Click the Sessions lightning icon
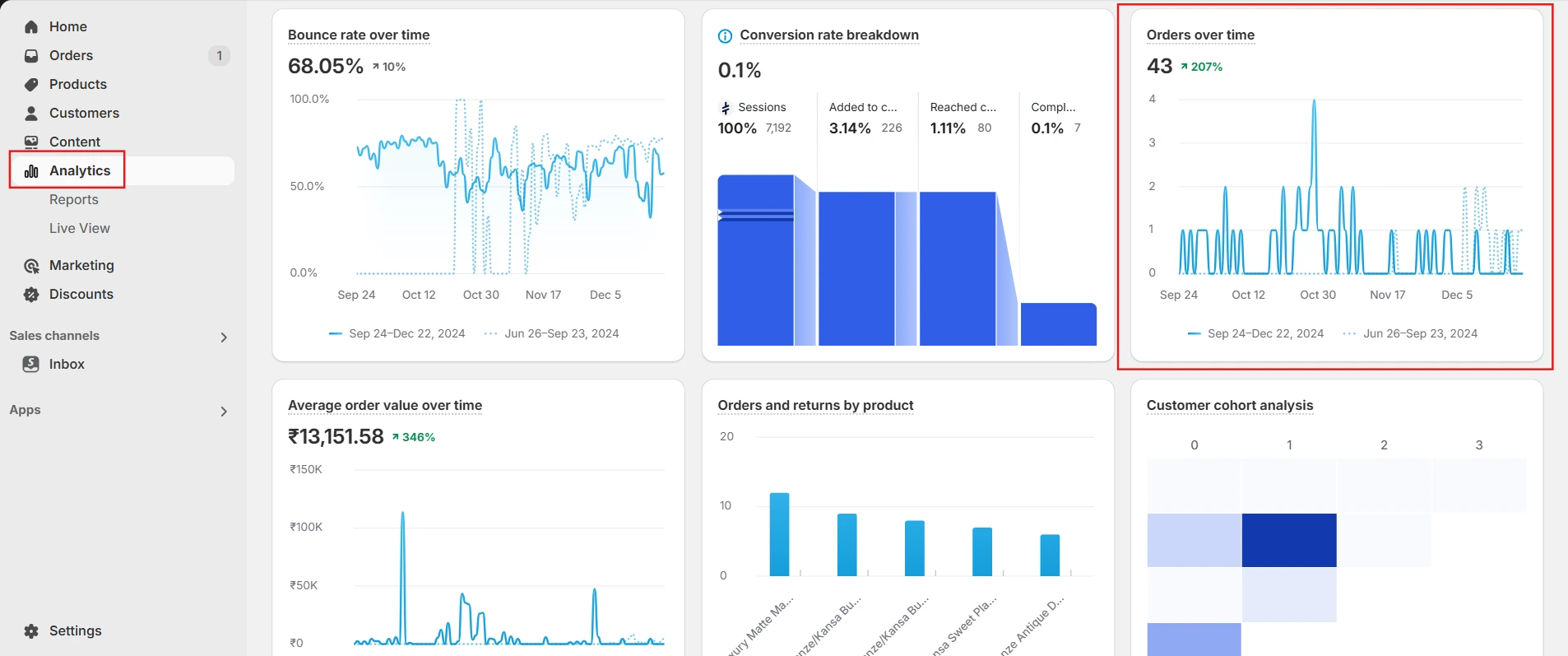 click(x=726, y=108)
